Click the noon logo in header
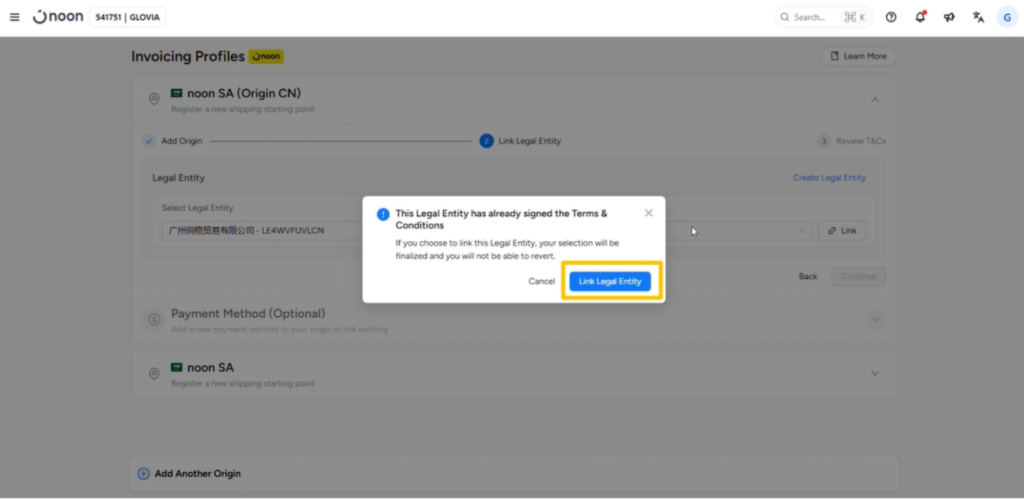This screenshot has width=1024, height=499. pos(58,17)
